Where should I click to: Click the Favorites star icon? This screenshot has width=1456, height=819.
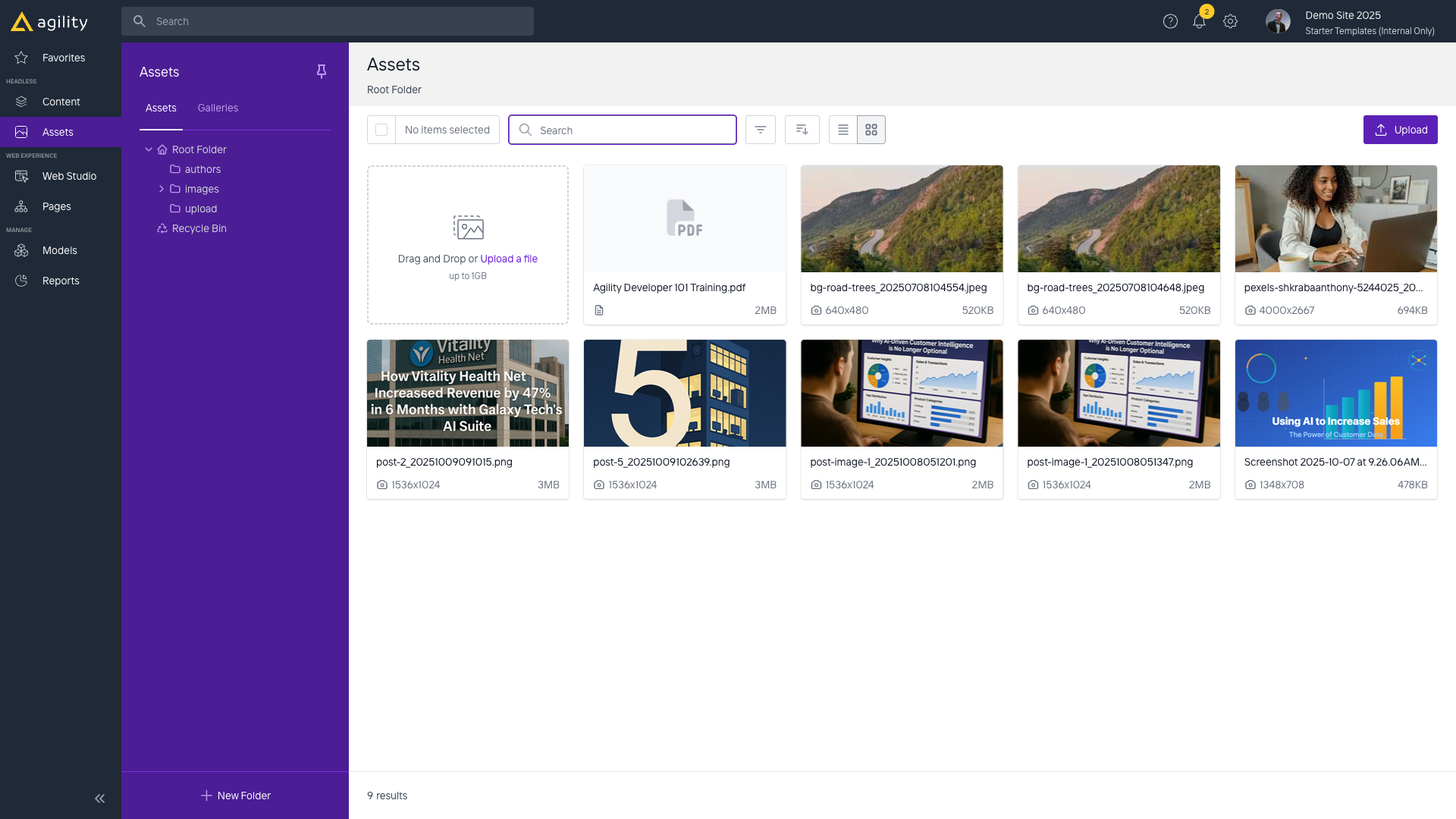(x=21, y=58)
